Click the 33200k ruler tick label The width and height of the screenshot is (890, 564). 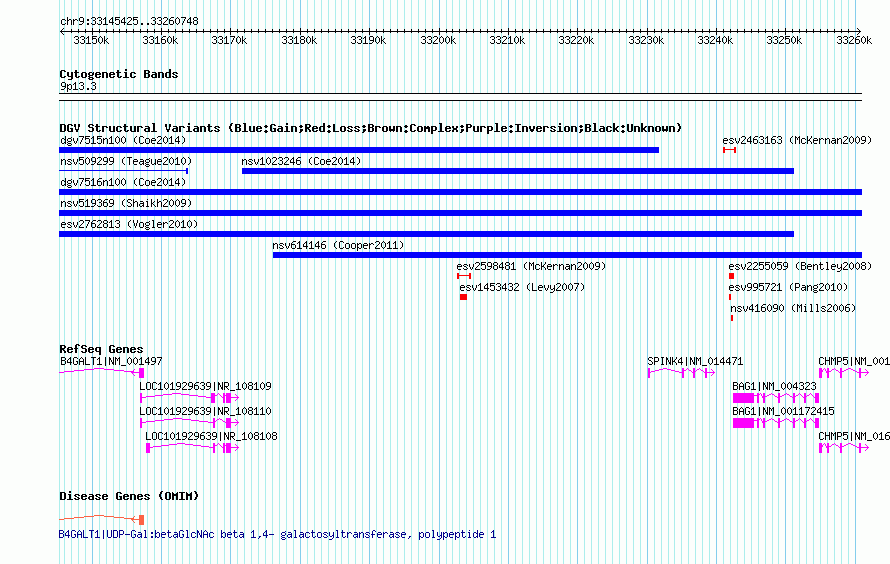tap(438, 40)
